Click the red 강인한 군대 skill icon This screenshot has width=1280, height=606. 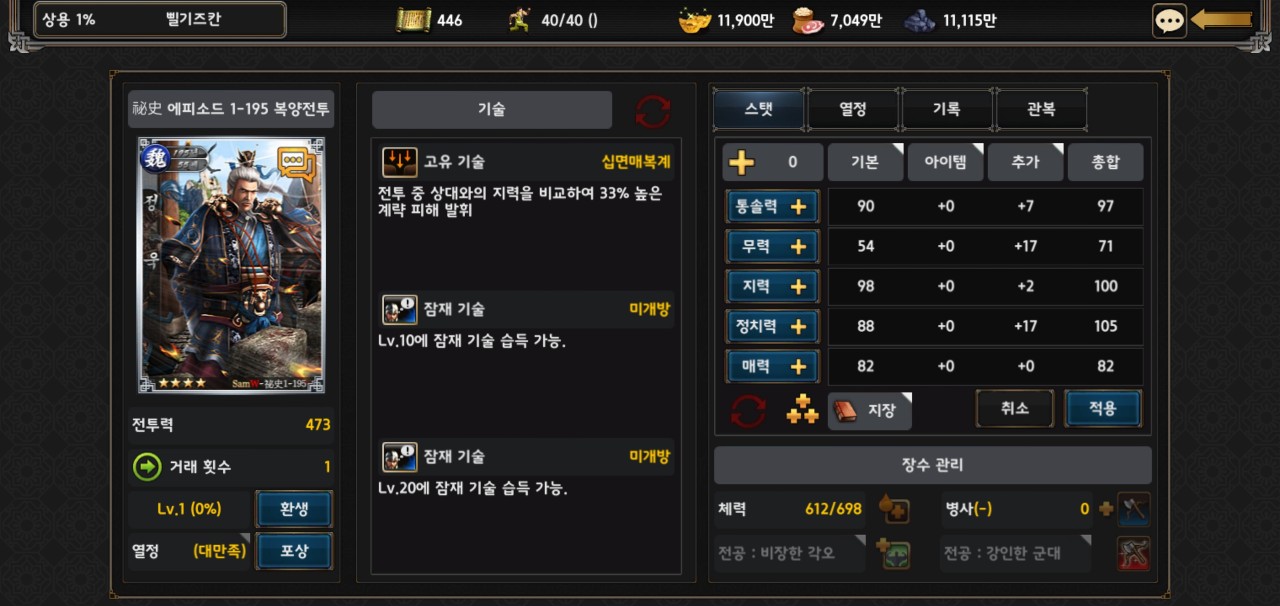point(1133,553)
